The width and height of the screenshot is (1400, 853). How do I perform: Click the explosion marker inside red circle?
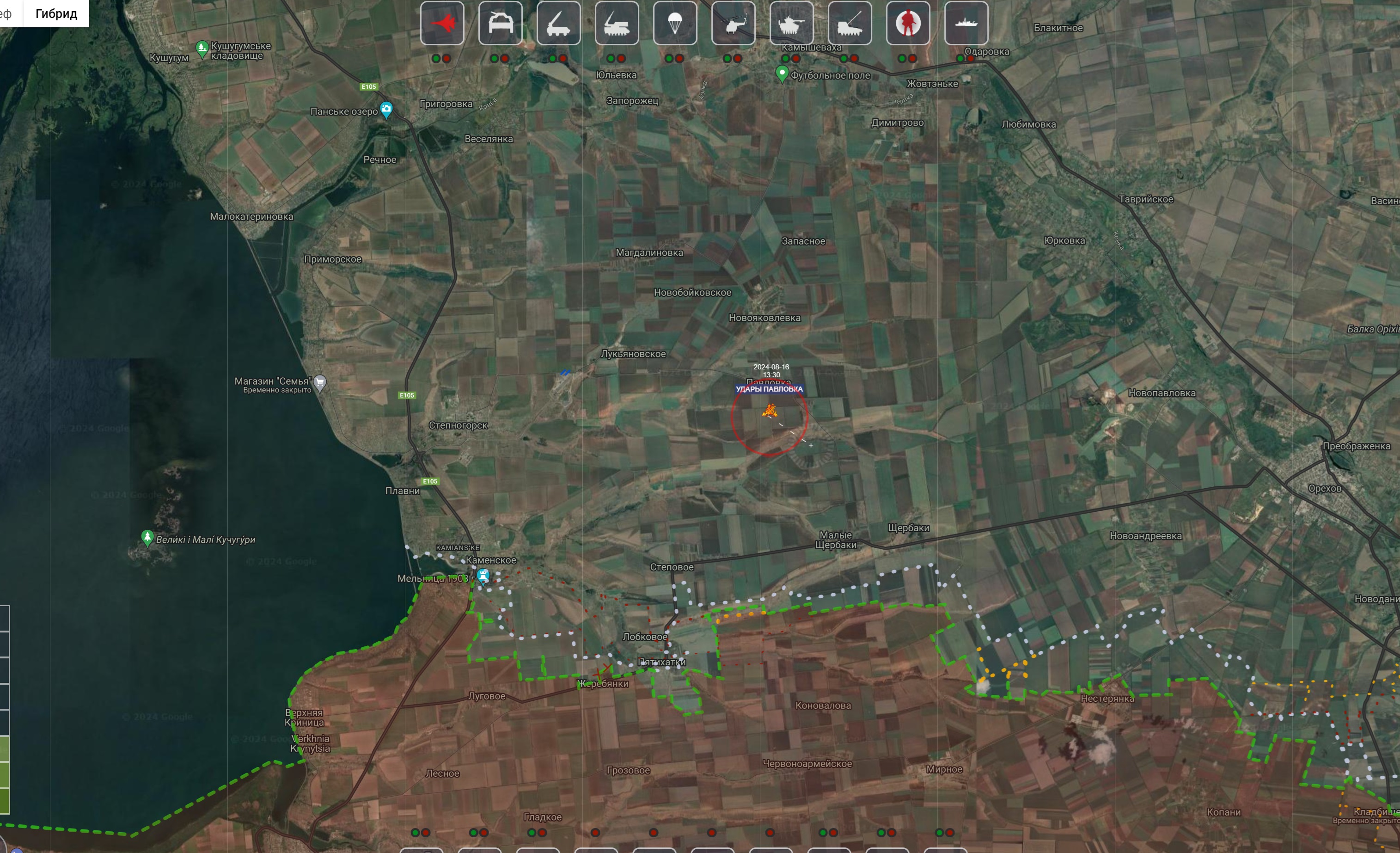[x=770, y=410]
